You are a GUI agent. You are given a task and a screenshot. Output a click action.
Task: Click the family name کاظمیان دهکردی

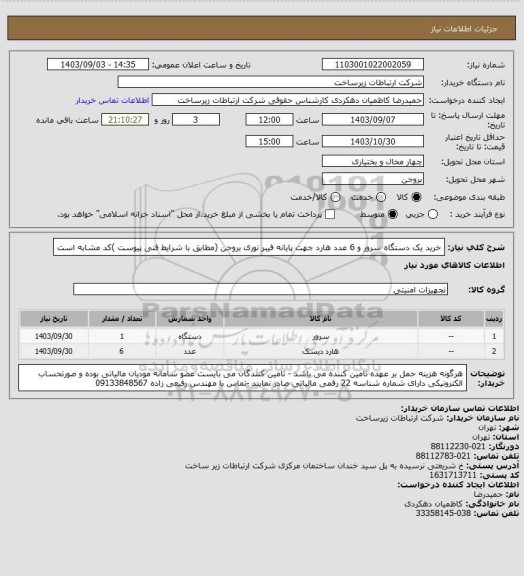(x=433, y=504)
